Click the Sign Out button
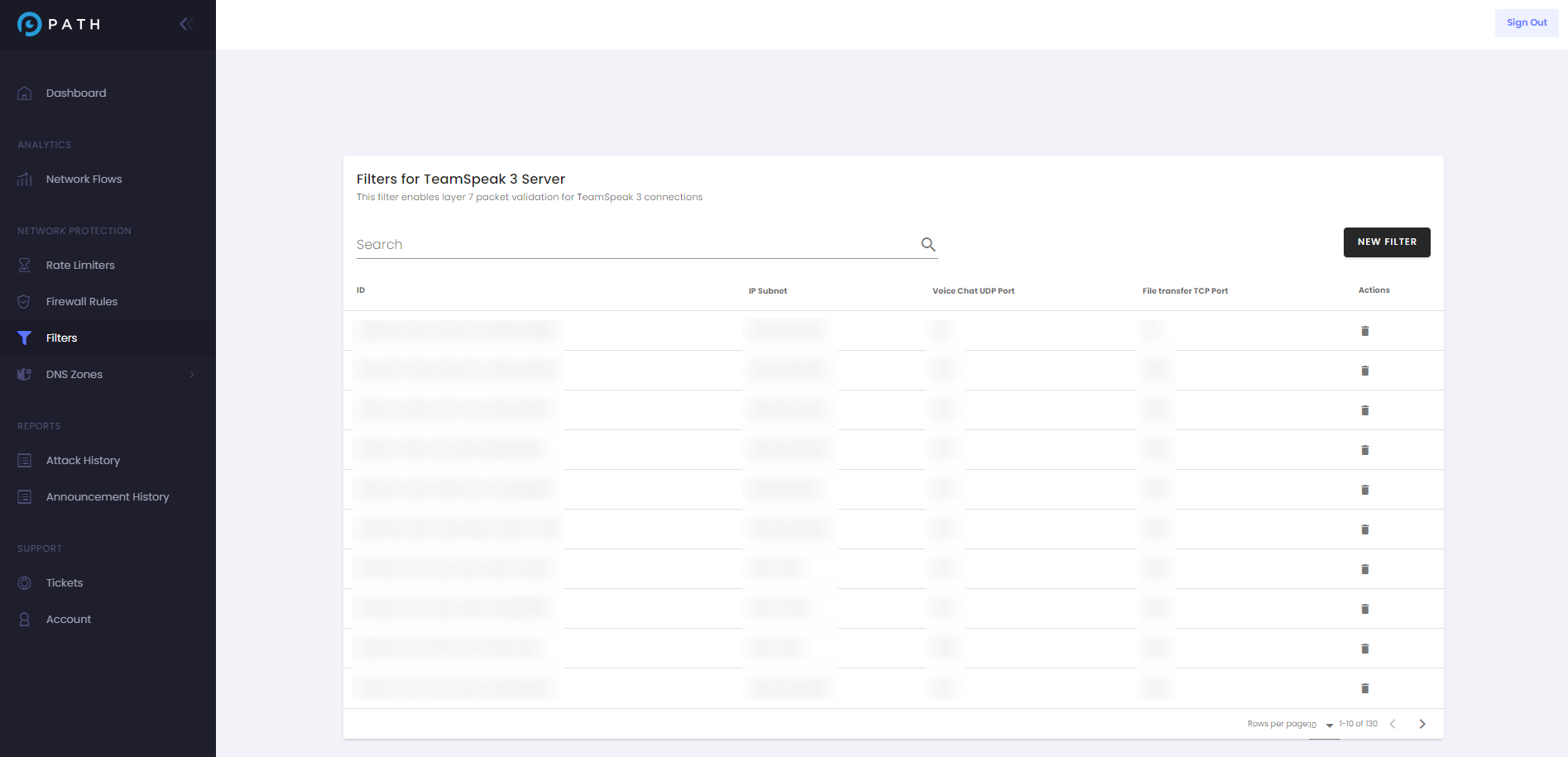Image resolution: width=1568 pixels, height=757 pixels. 1526,23
